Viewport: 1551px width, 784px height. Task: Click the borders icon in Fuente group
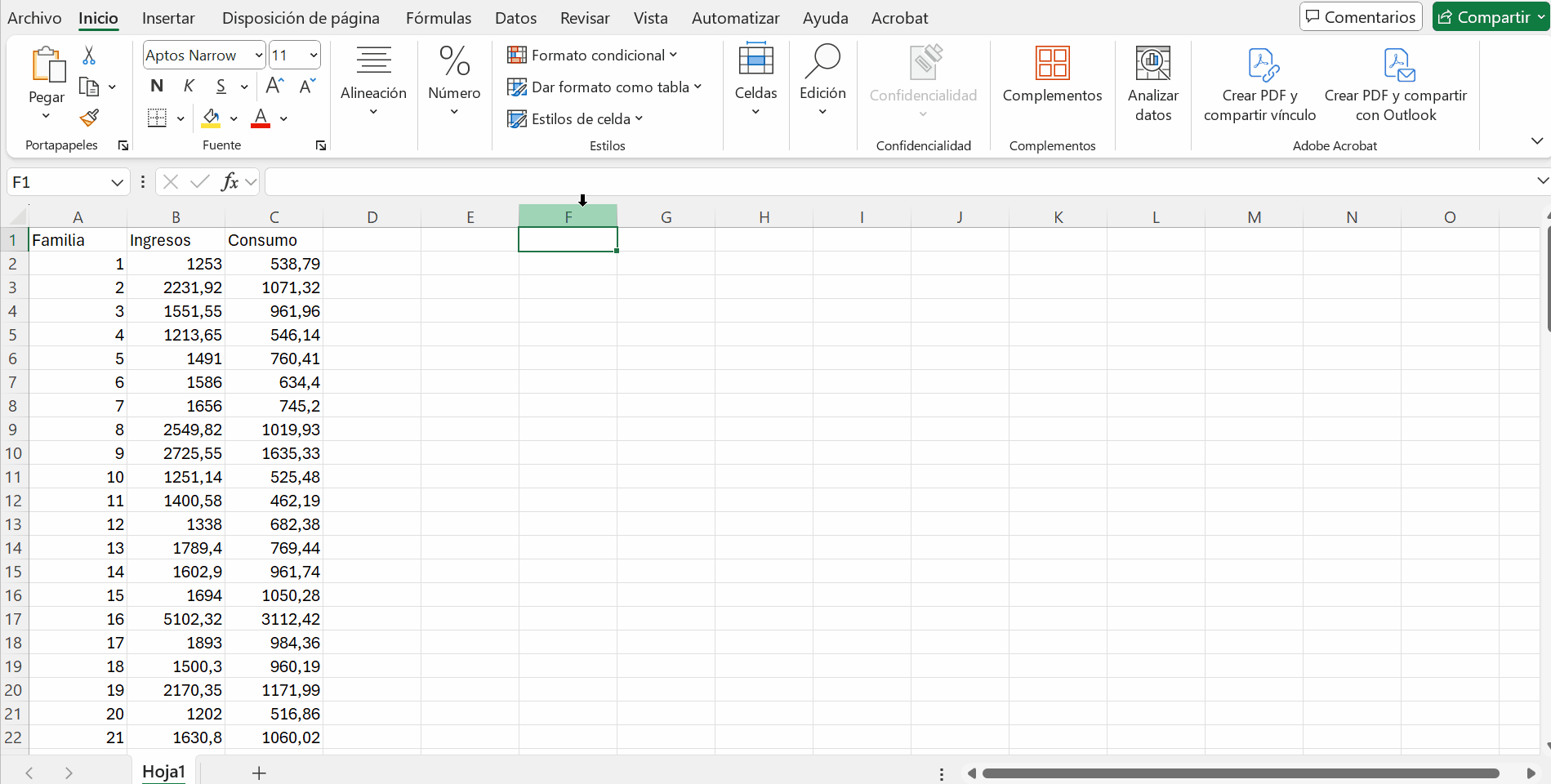(x=157, y=118)
